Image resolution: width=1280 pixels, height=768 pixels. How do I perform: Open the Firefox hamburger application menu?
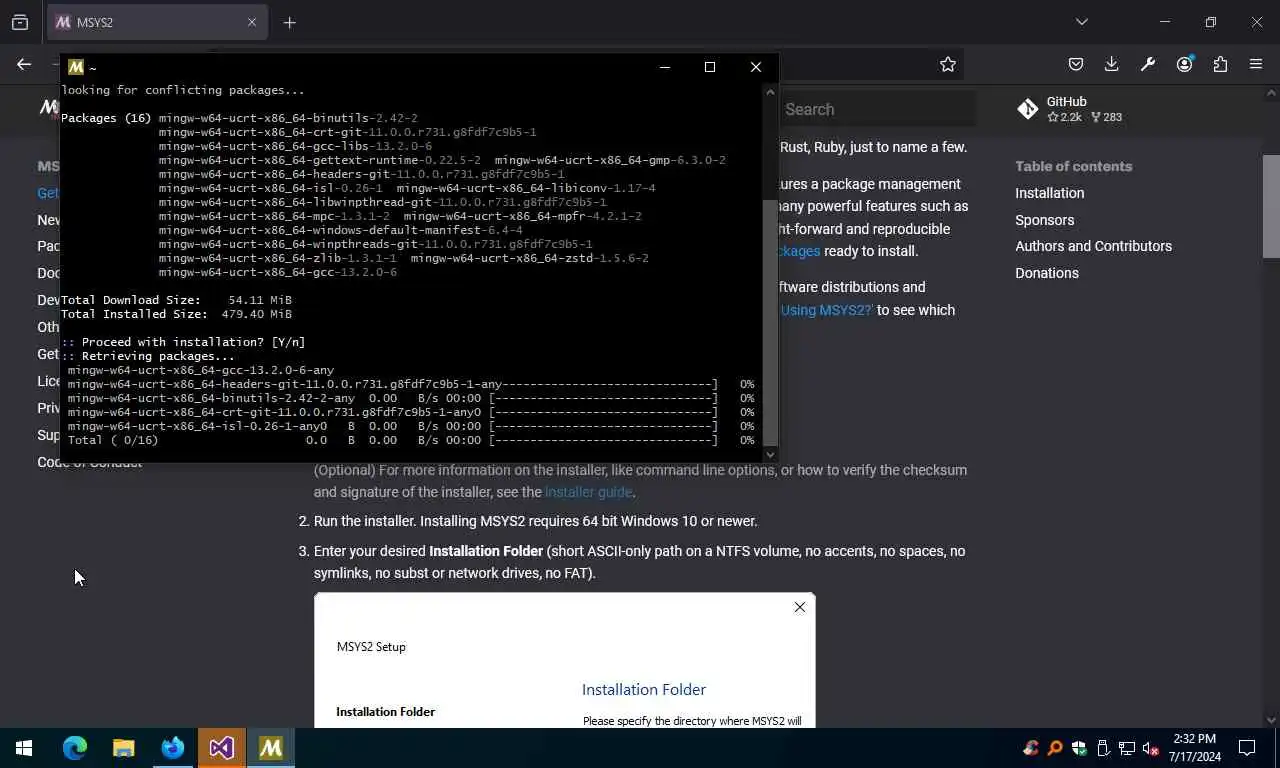click(1256, 64)
